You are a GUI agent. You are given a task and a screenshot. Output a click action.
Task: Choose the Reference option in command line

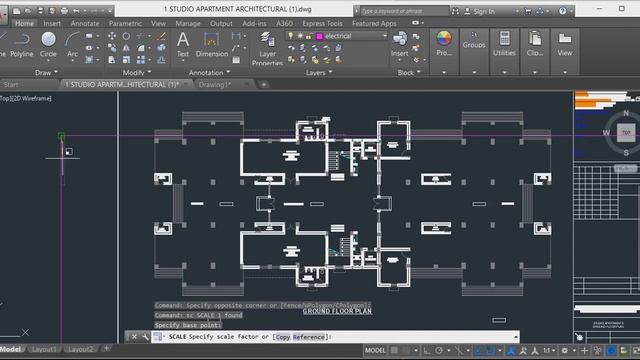308,337
